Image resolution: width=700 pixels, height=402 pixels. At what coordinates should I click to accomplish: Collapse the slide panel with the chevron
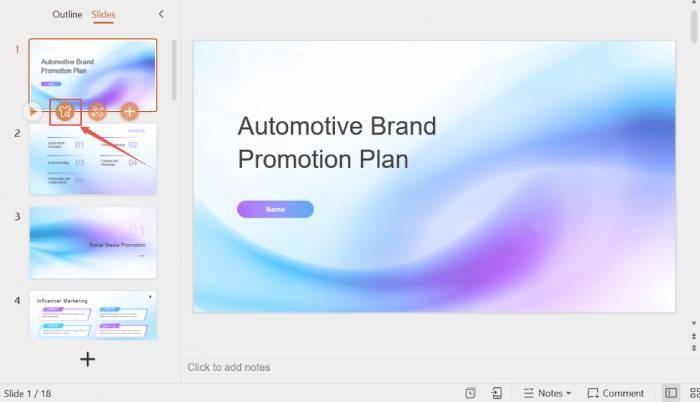click(x=162, y=14)
